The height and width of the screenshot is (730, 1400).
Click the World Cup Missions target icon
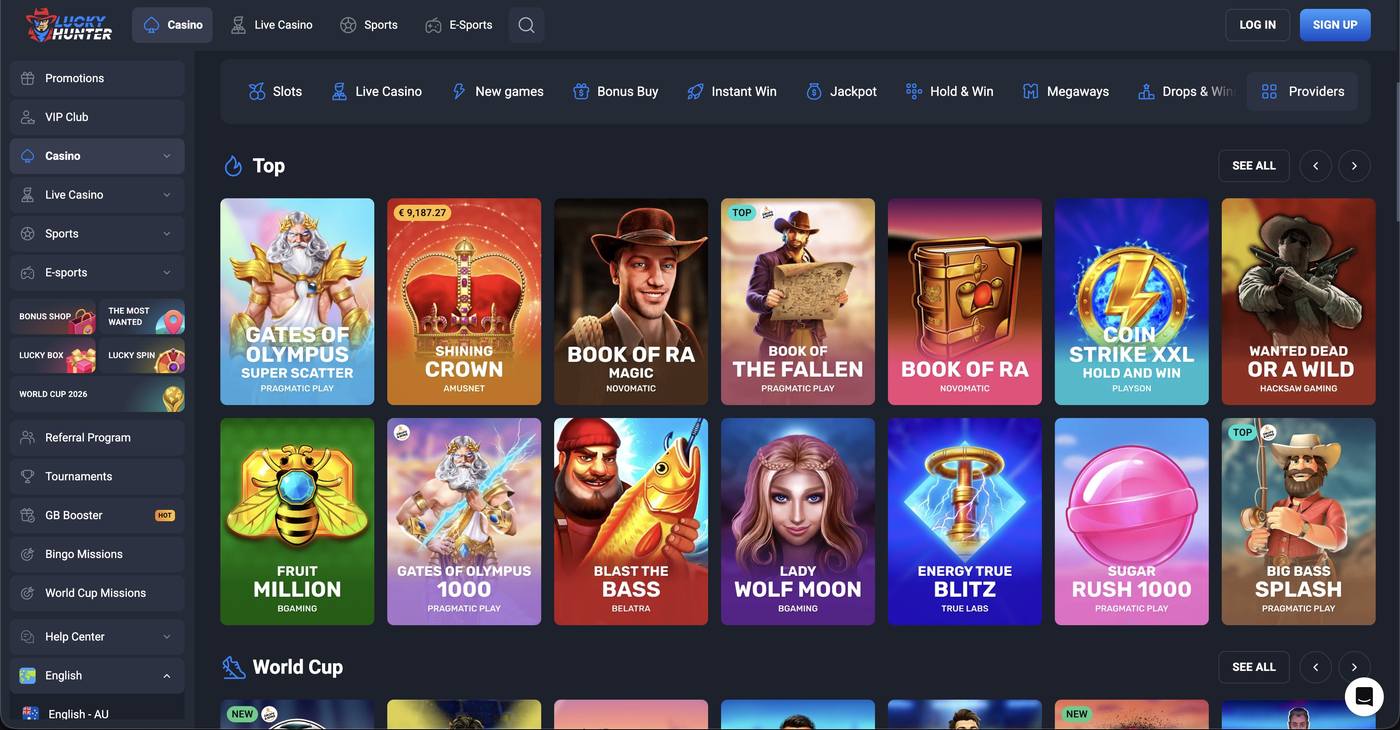click(28, 594)
